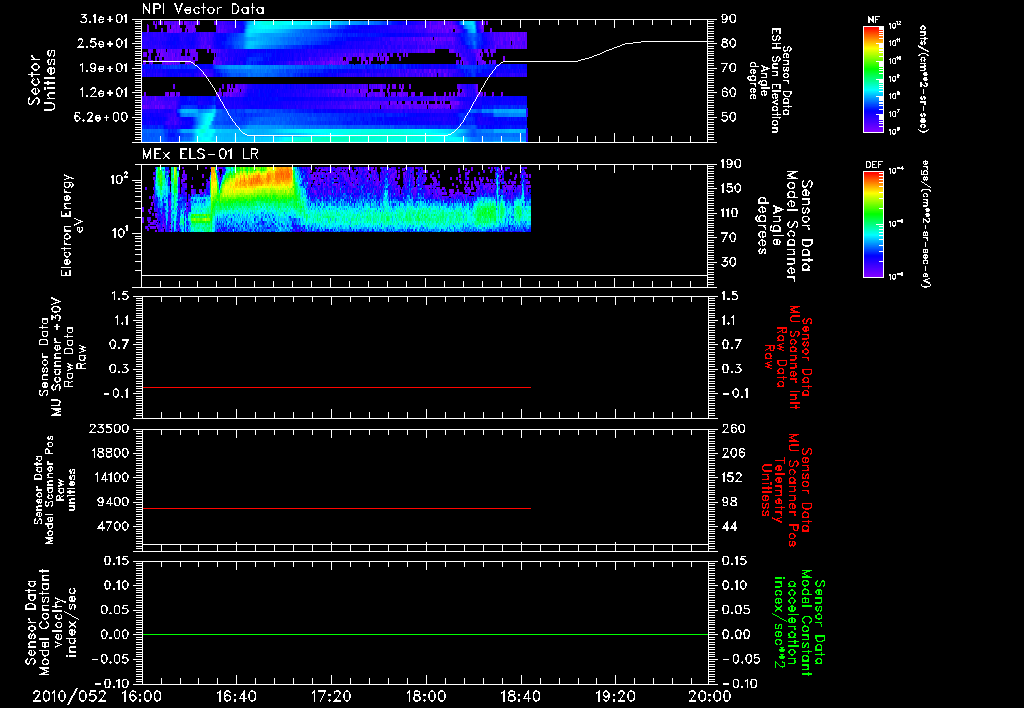Click the '9400' scanner position tick value
Image resolution: width=1024 pixels, height=708 pixels.
pyautogui.click(x=112, y=502)
